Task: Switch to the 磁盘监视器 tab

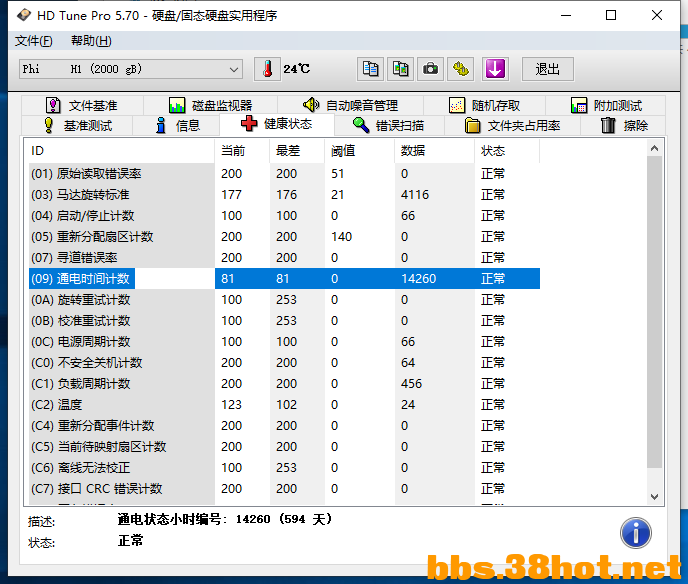Action: [211, 105]
